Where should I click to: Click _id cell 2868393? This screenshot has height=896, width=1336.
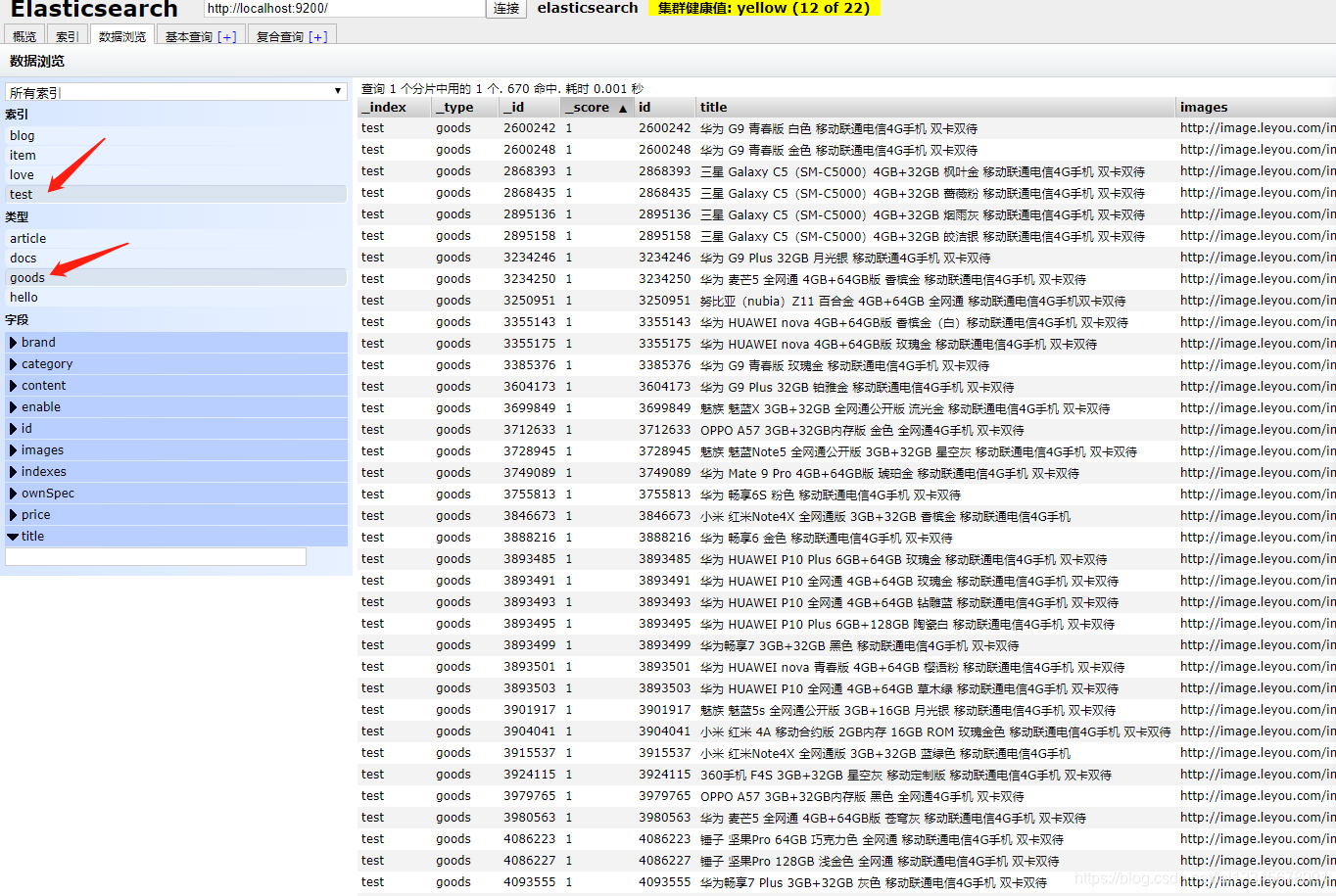click(x=530, y=171)
